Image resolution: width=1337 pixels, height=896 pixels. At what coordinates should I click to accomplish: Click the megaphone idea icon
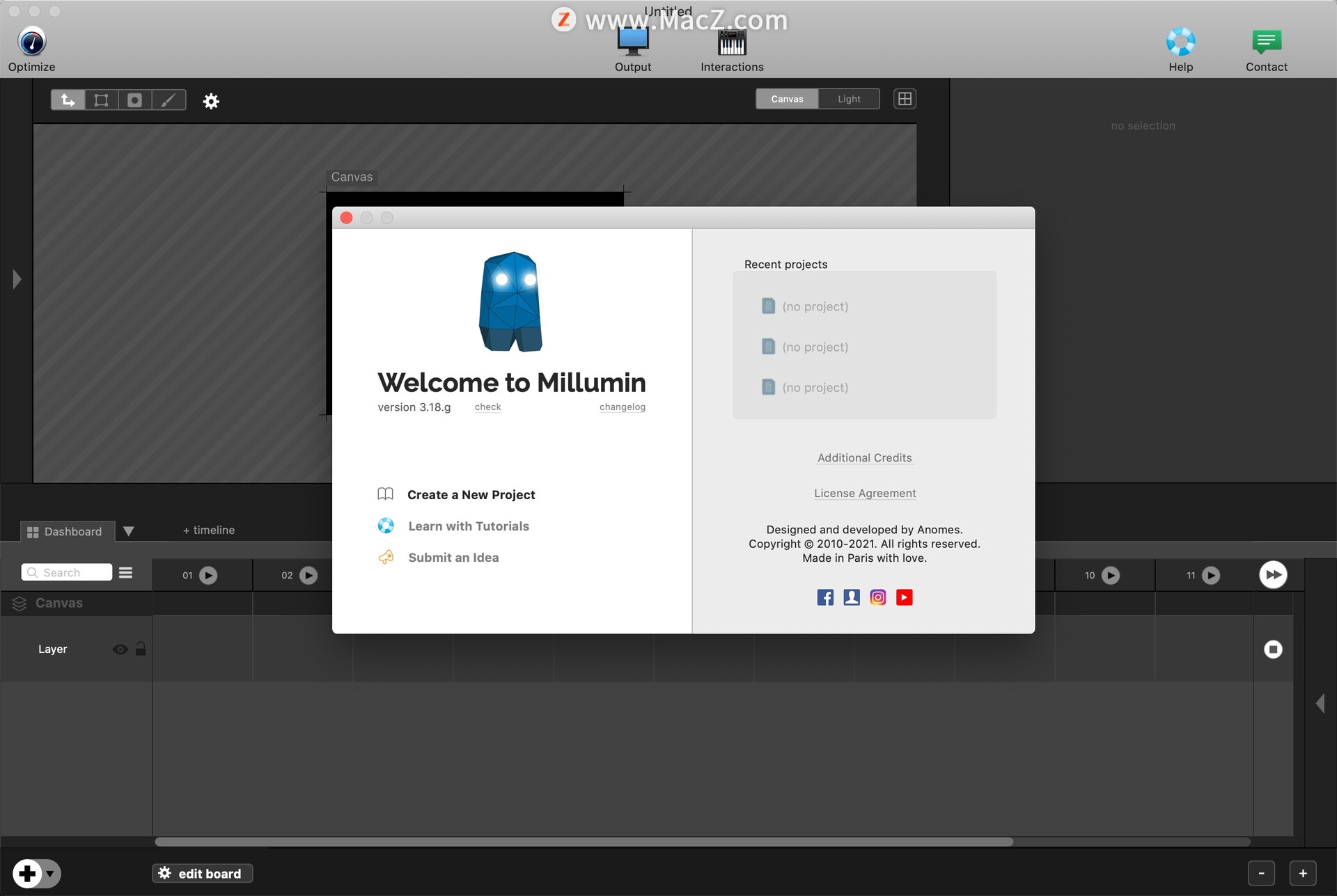click(386, 557)
